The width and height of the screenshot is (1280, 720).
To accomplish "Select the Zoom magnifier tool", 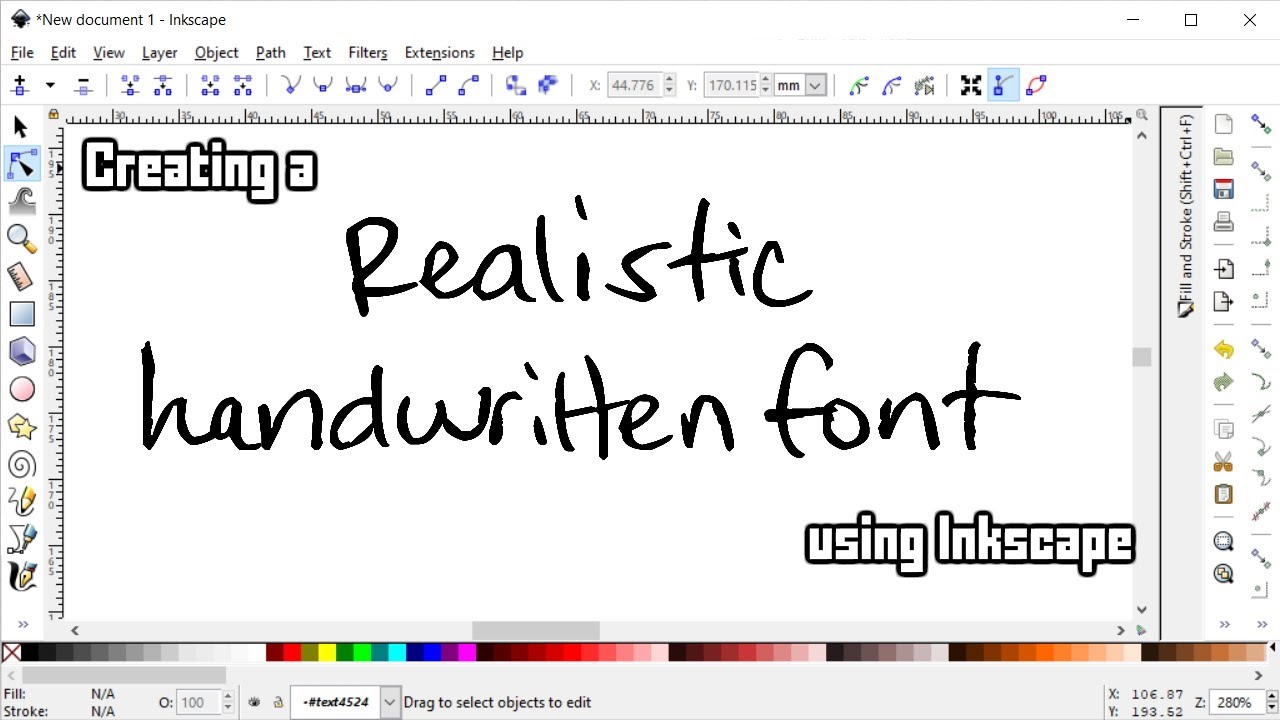I will pos(21,238).
